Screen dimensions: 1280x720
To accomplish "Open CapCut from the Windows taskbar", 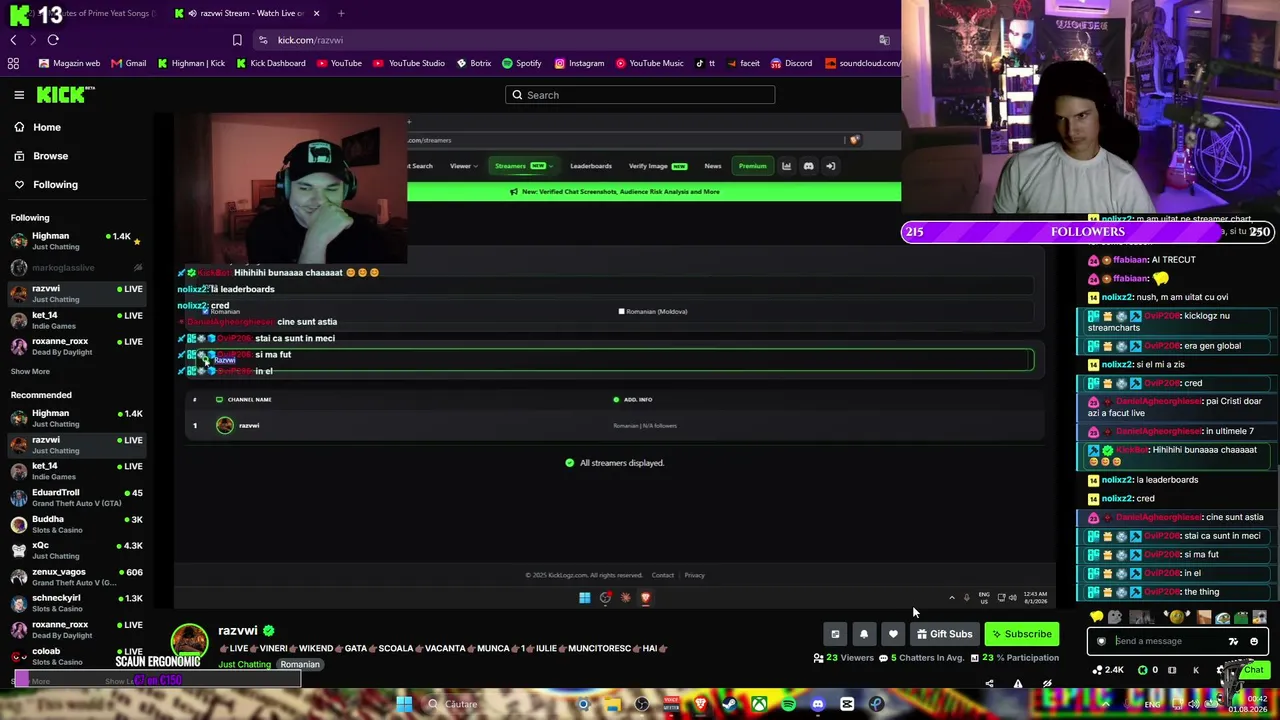I will (x=847, y=704).
